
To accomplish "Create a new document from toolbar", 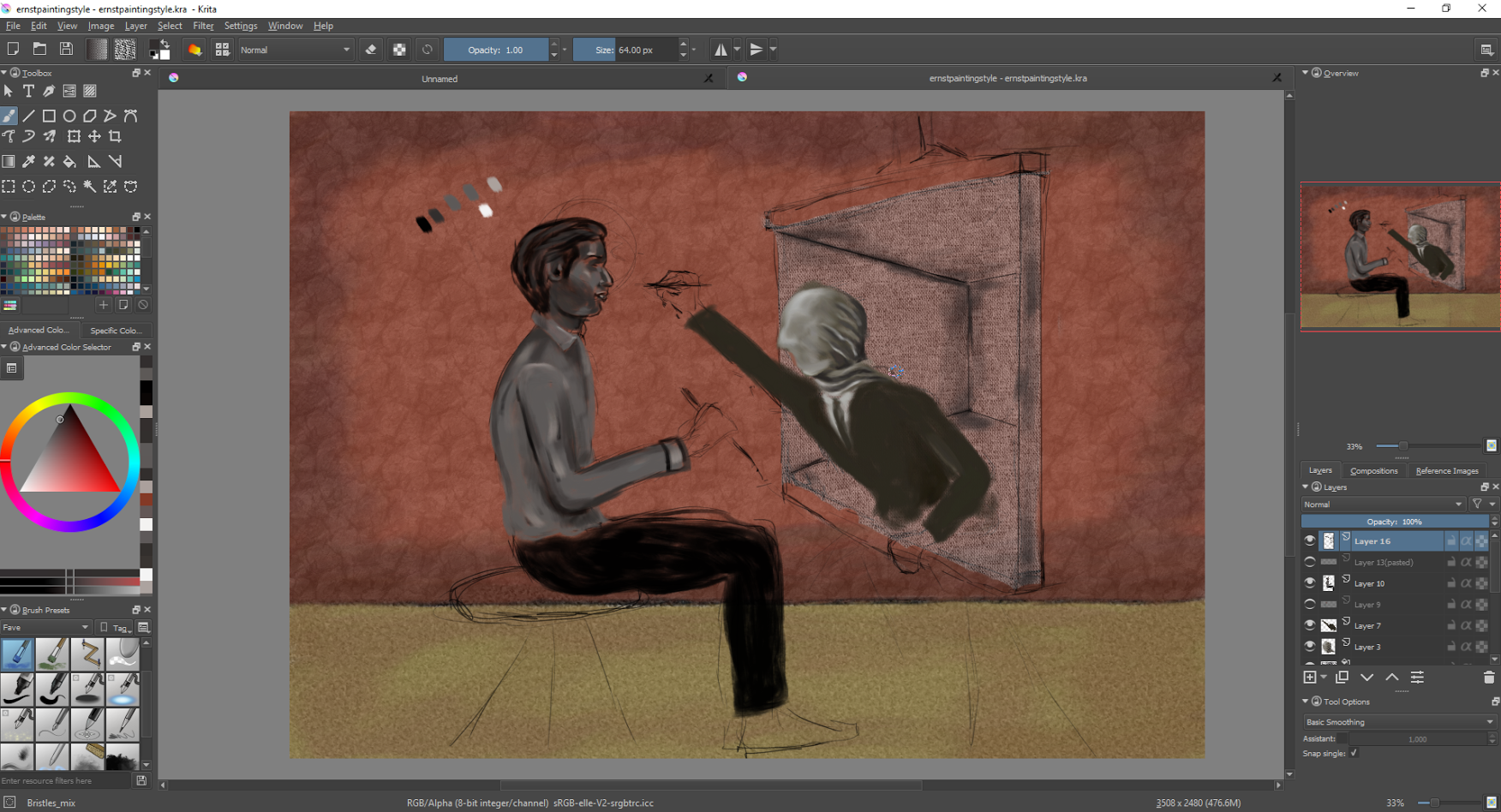I will click(x=13, y=50).
